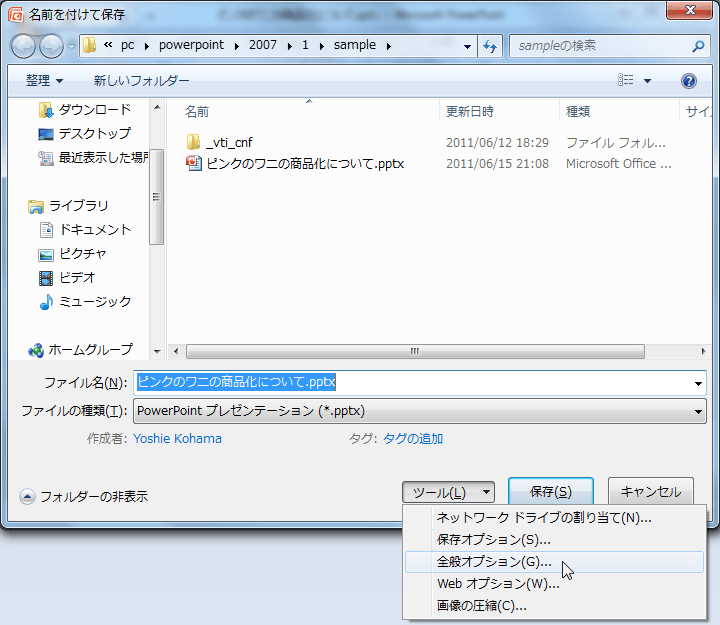Click the blue Help icon
720x625 pixels.
[x=688, y=81]
